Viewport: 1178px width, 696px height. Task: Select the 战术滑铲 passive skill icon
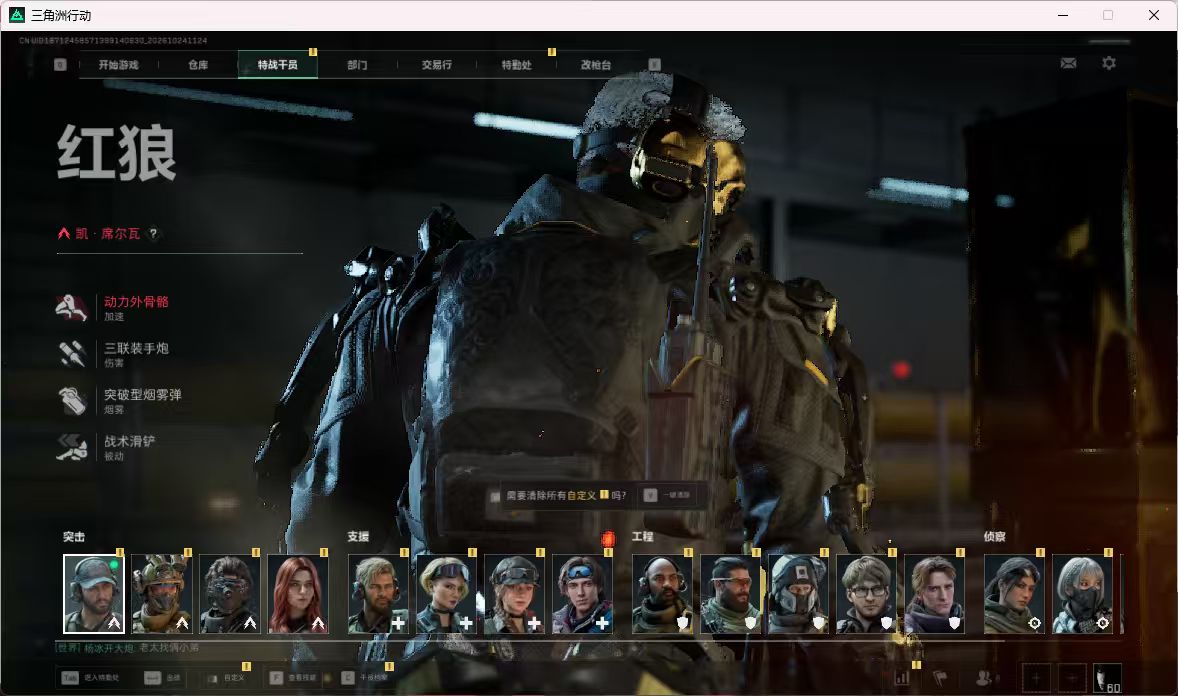tap(72, 447)
